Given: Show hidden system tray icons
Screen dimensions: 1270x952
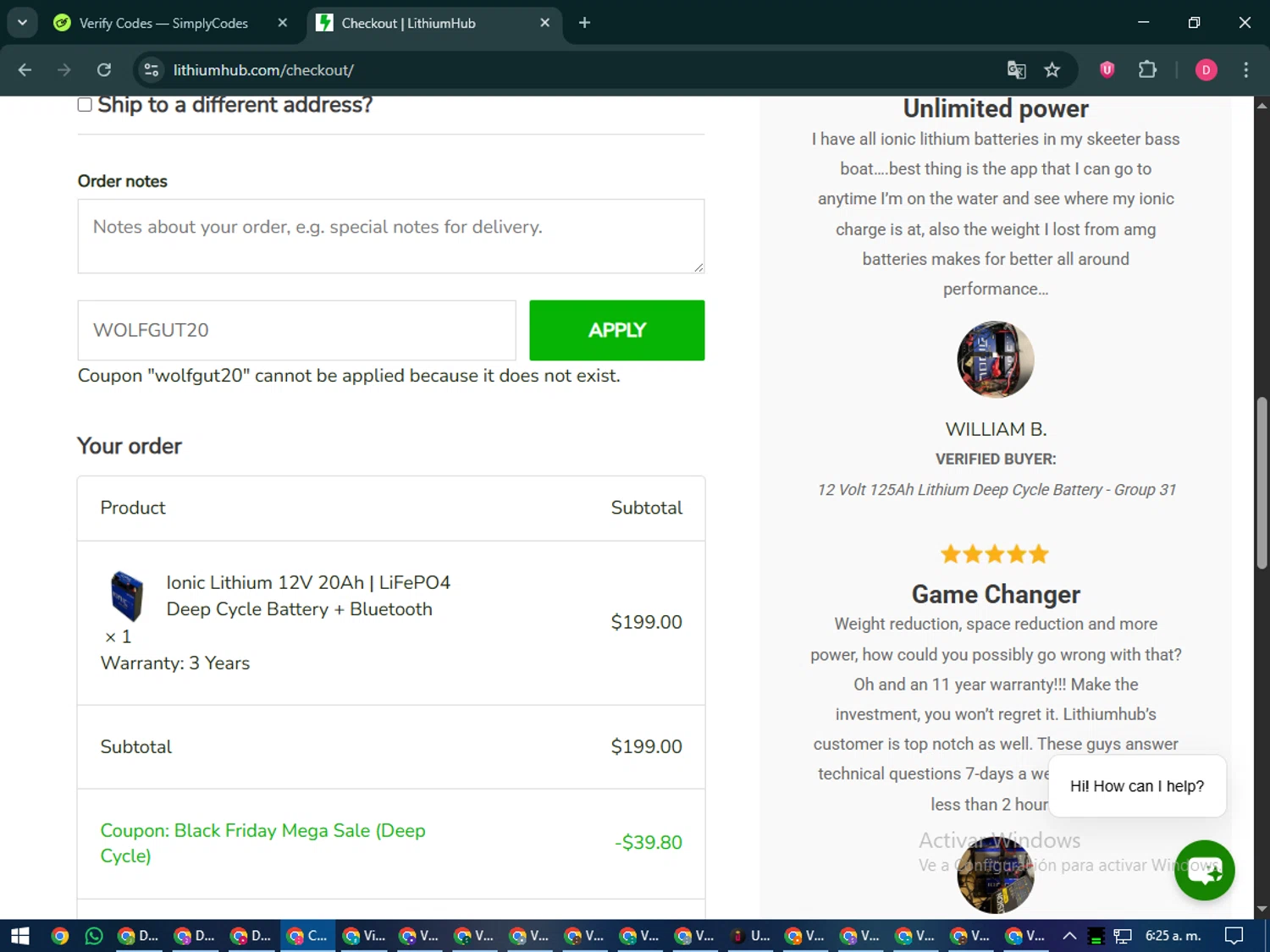Looking at the screenshot, I should click(x=1069, y=936).
